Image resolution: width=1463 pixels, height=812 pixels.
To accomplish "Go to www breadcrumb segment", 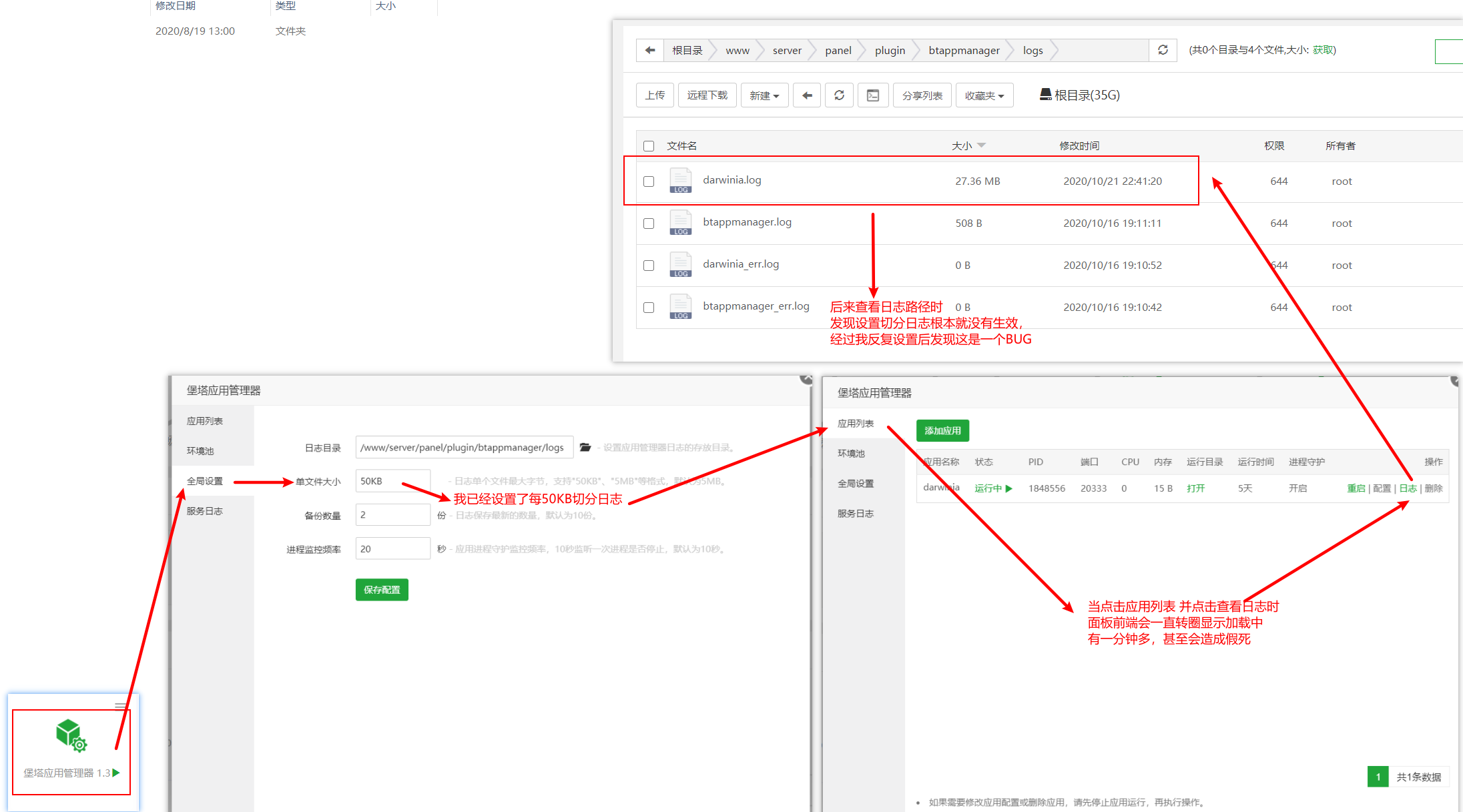I will [x=738, y=50].
